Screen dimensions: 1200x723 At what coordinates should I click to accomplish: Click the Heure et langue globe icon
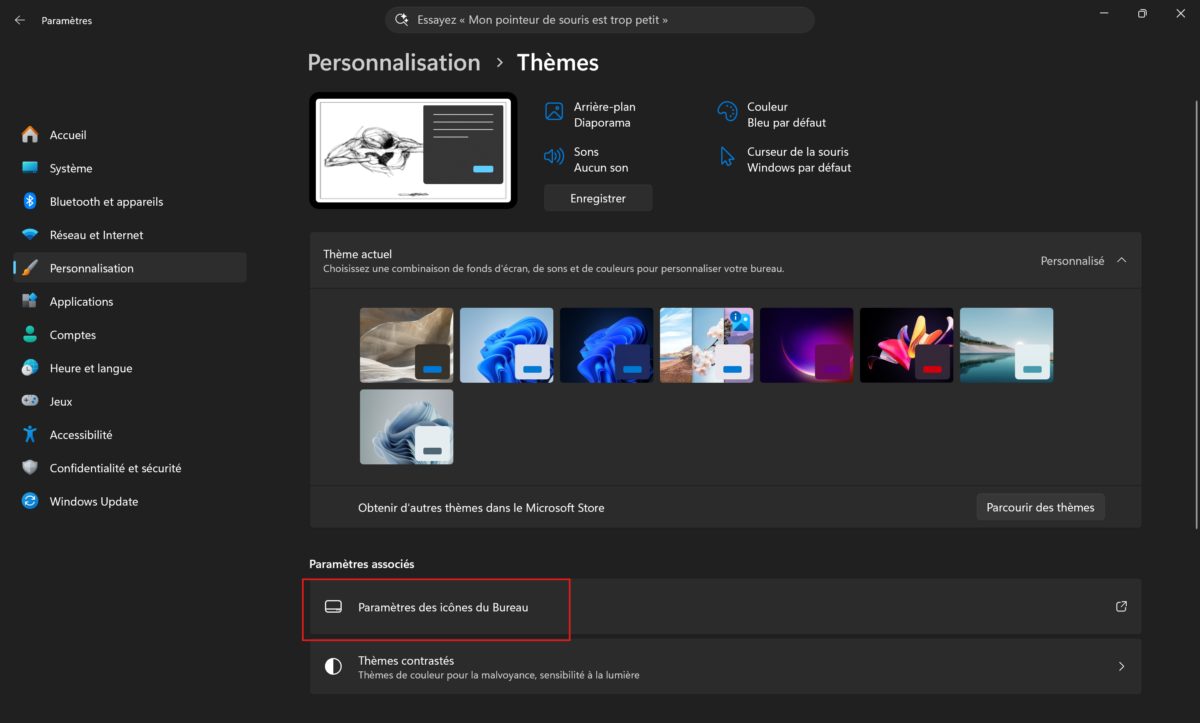30,368
